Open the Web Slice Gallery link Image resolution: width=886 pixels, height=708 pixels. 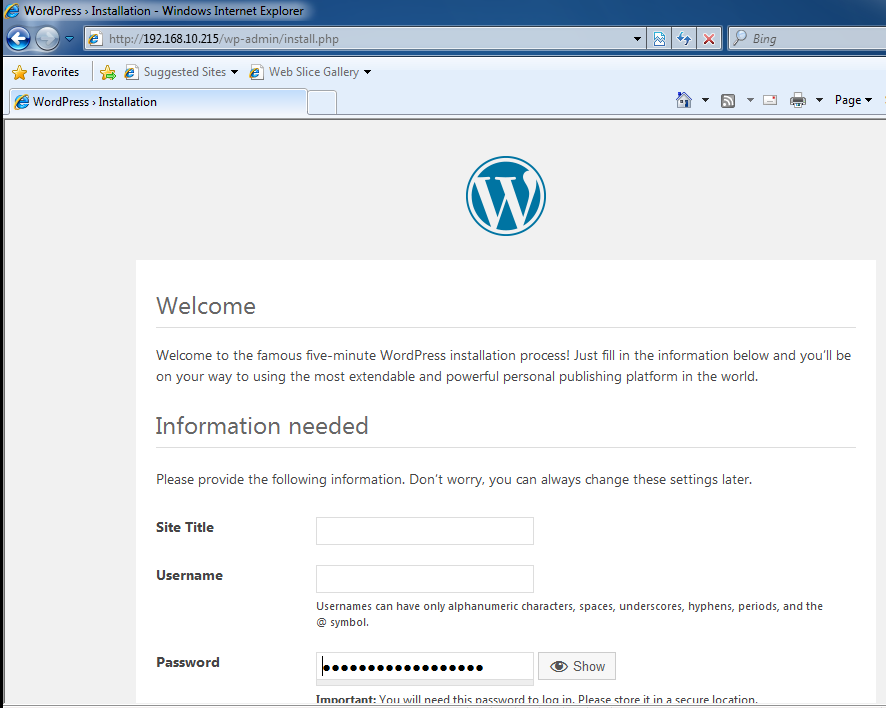coord(305,72)
